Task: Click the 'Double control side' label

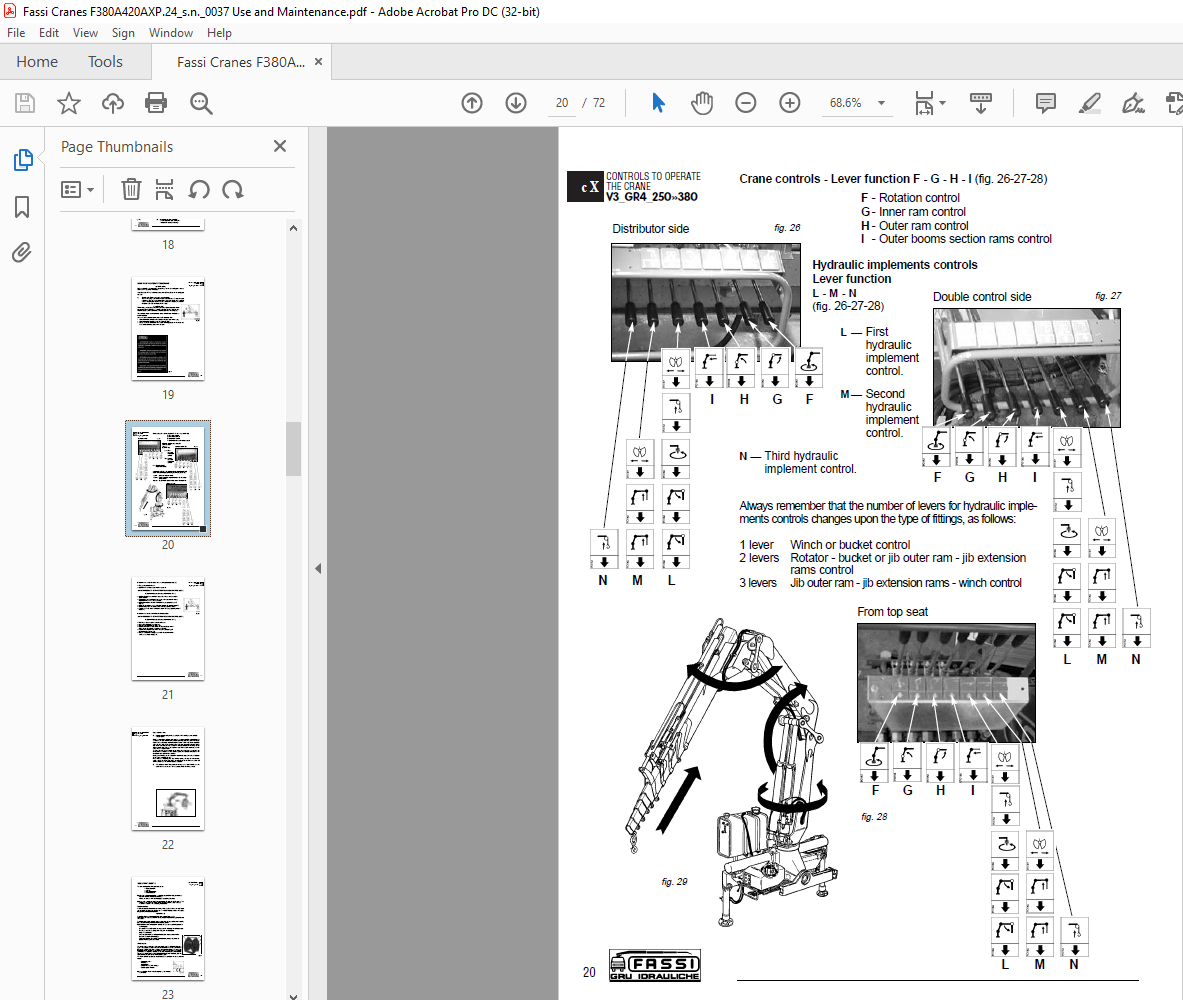Action: pyautogui.click(x=982, y=297)
